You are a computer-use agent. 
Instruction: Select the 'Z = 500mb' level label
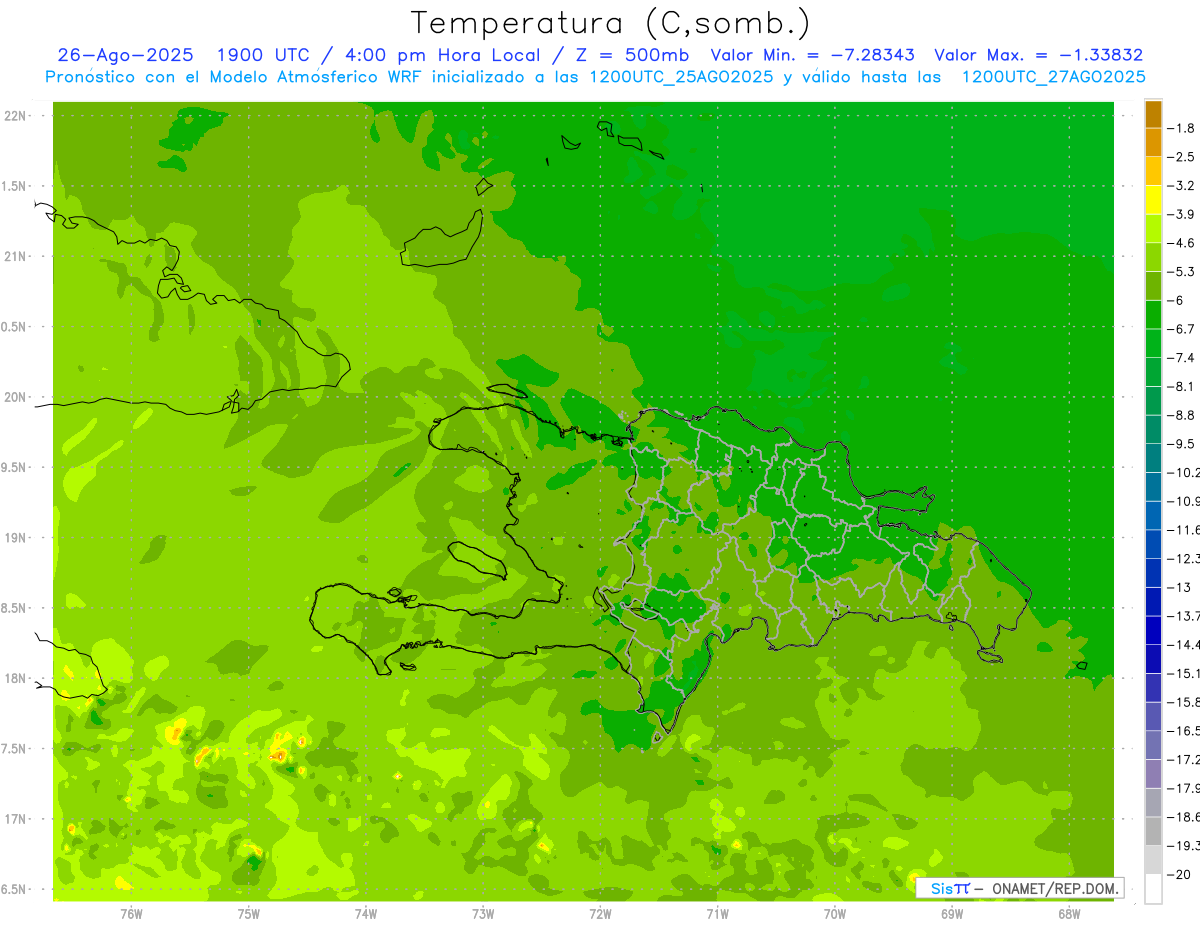[x=630, y=55]
